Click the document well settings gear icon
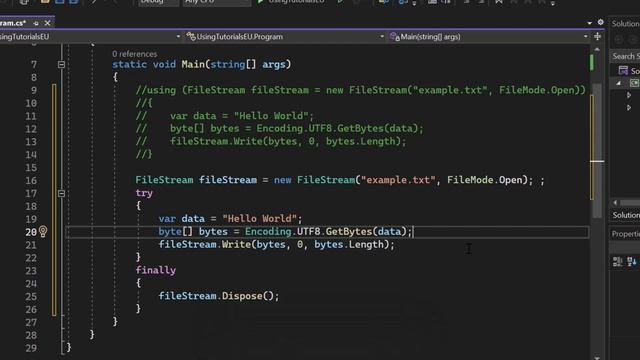 (600, 22)
